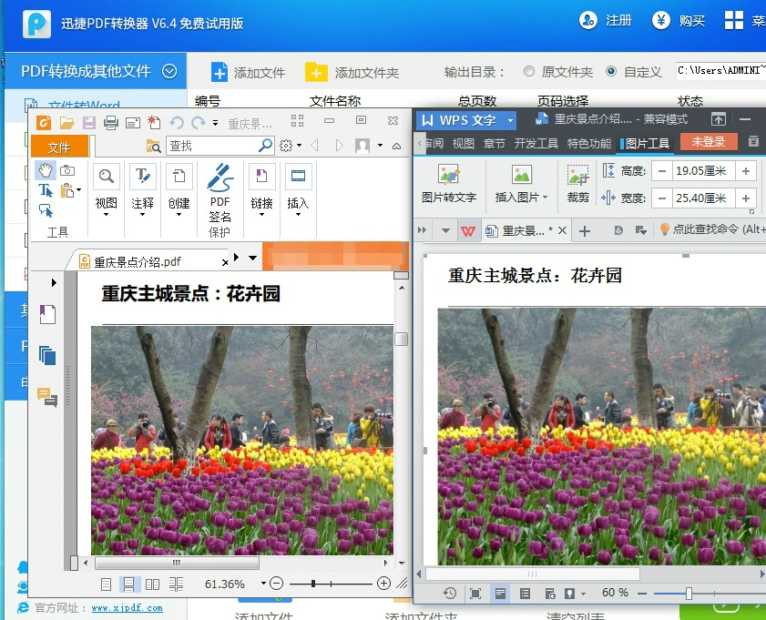Open the 视图 view dropdown in ribbon
The width and height of the screenshot is (766, 620).
click(106, 190)
